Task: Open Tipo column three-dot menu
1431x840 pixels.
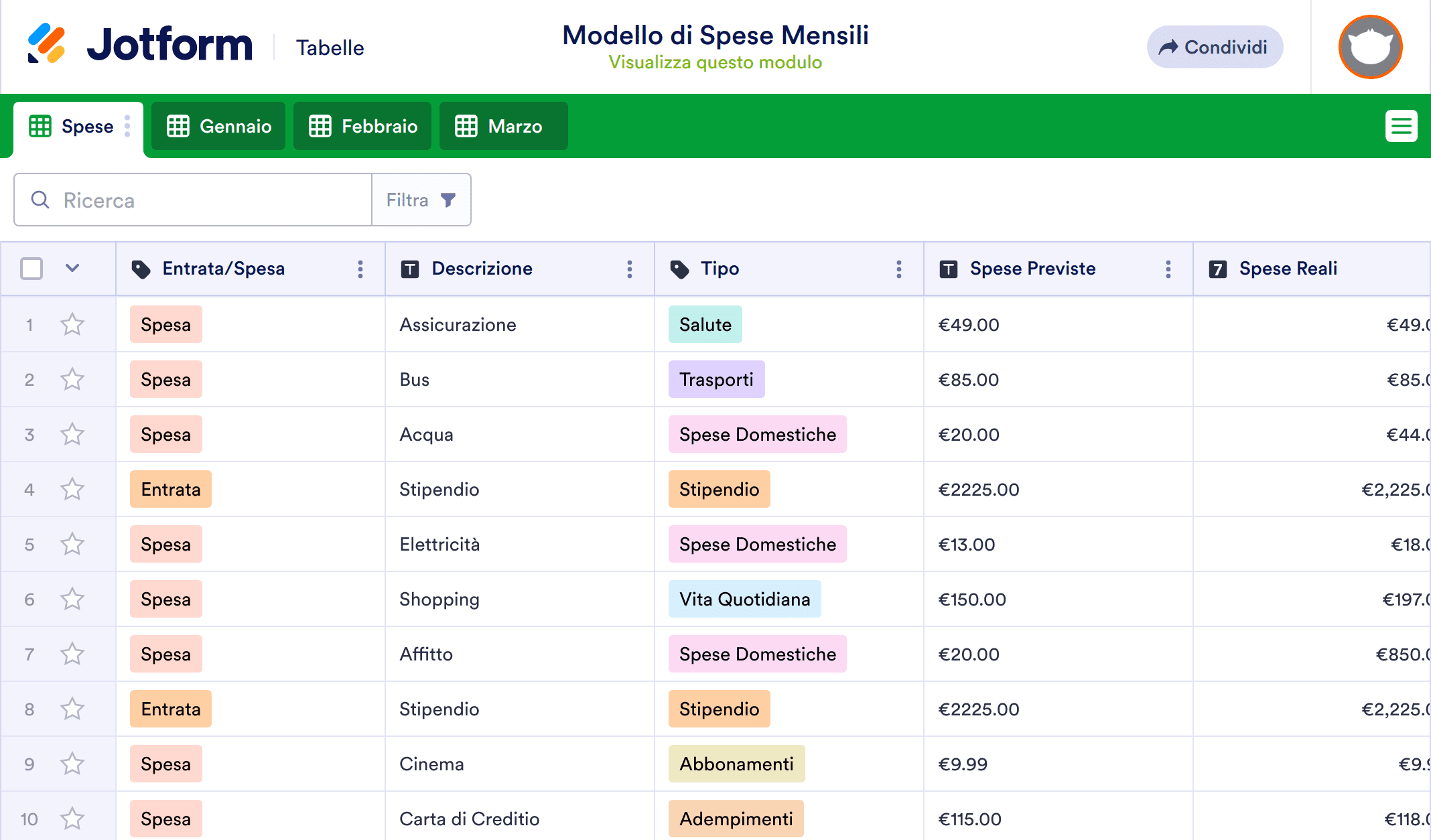Action: 899,269
